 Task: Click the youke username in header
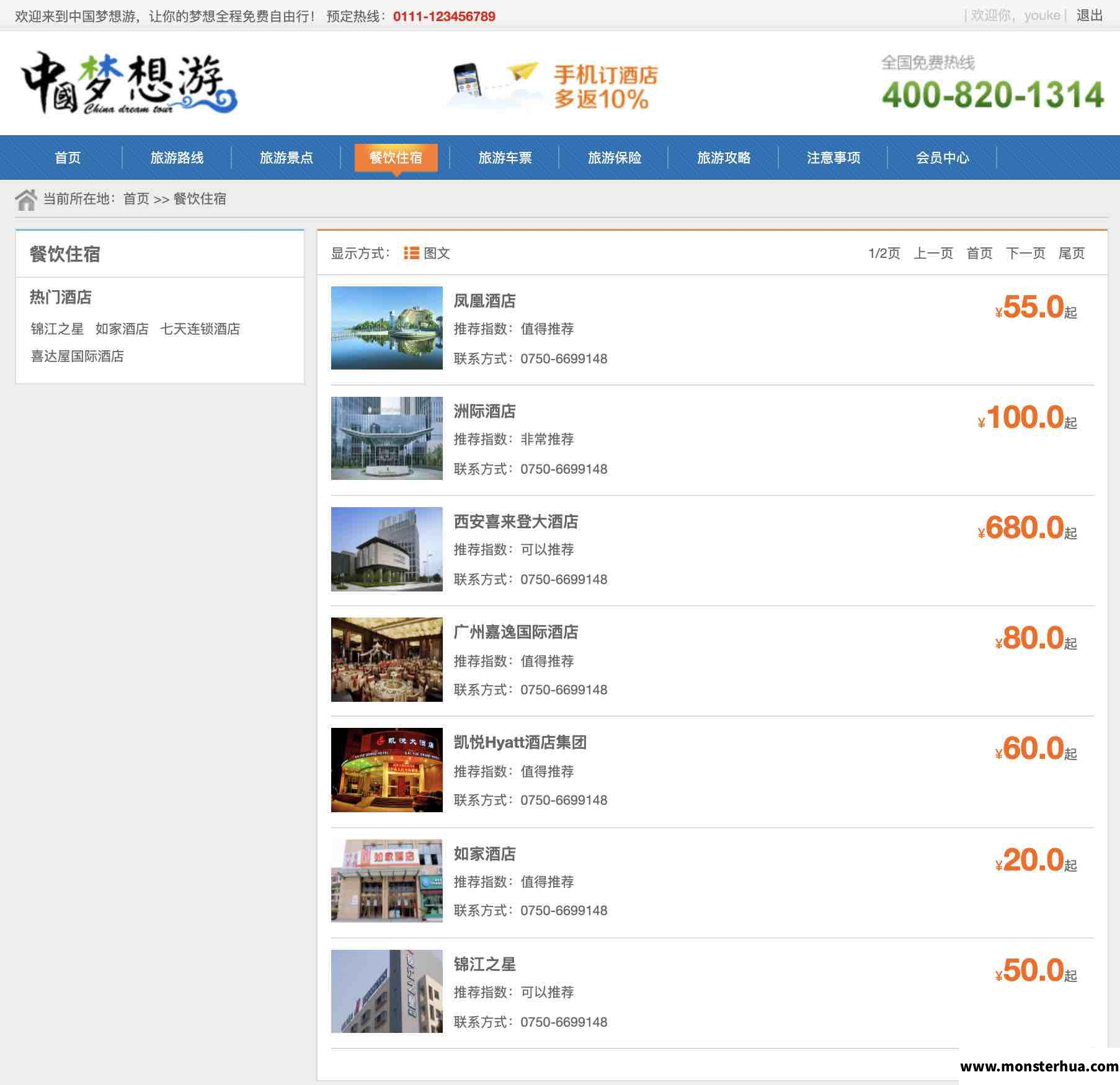coord(1042,15)
